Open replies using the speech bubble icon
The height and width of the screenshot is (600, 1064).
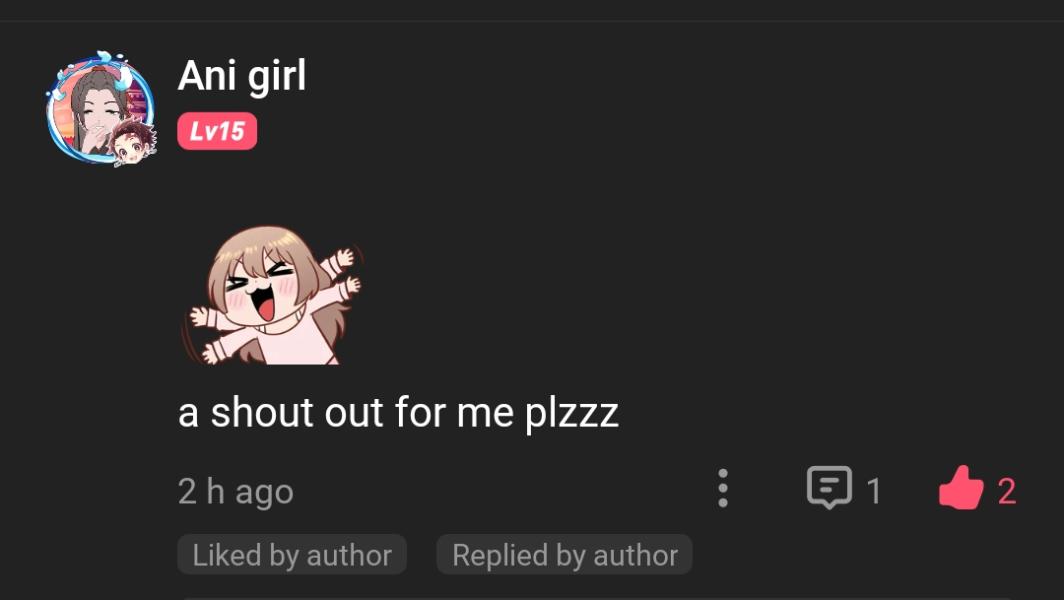pyautogui.click(x=829, y=488)
